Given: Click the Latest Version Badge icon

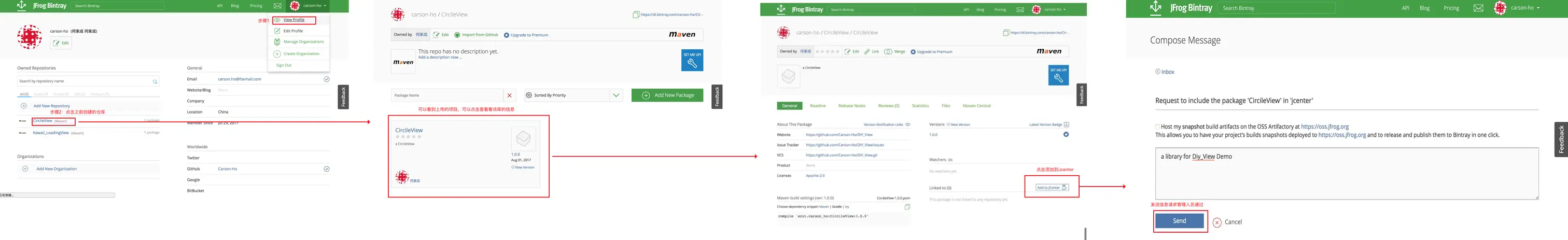Looking at the screenshot, I should tap(1066, 124).
